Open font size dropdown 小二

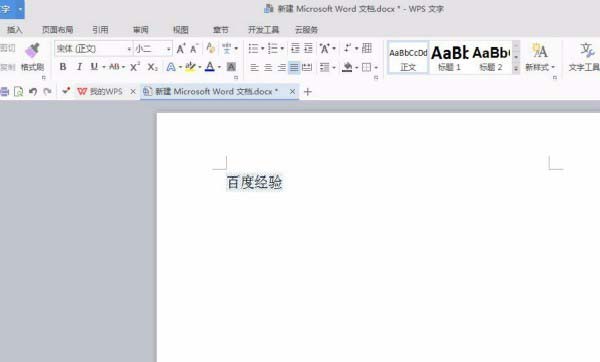tap(168, 49)
